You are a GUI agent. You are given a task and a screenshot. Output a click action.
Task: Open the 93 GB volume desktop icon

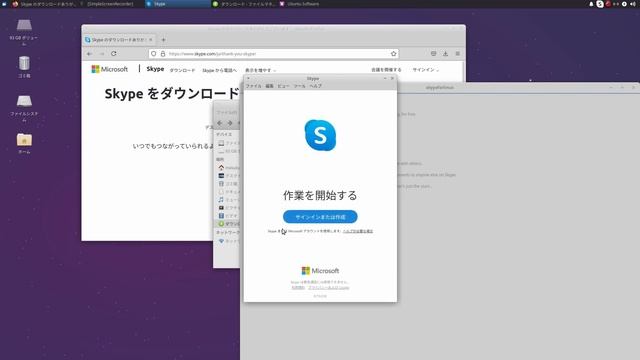click(x=24, y=32)
